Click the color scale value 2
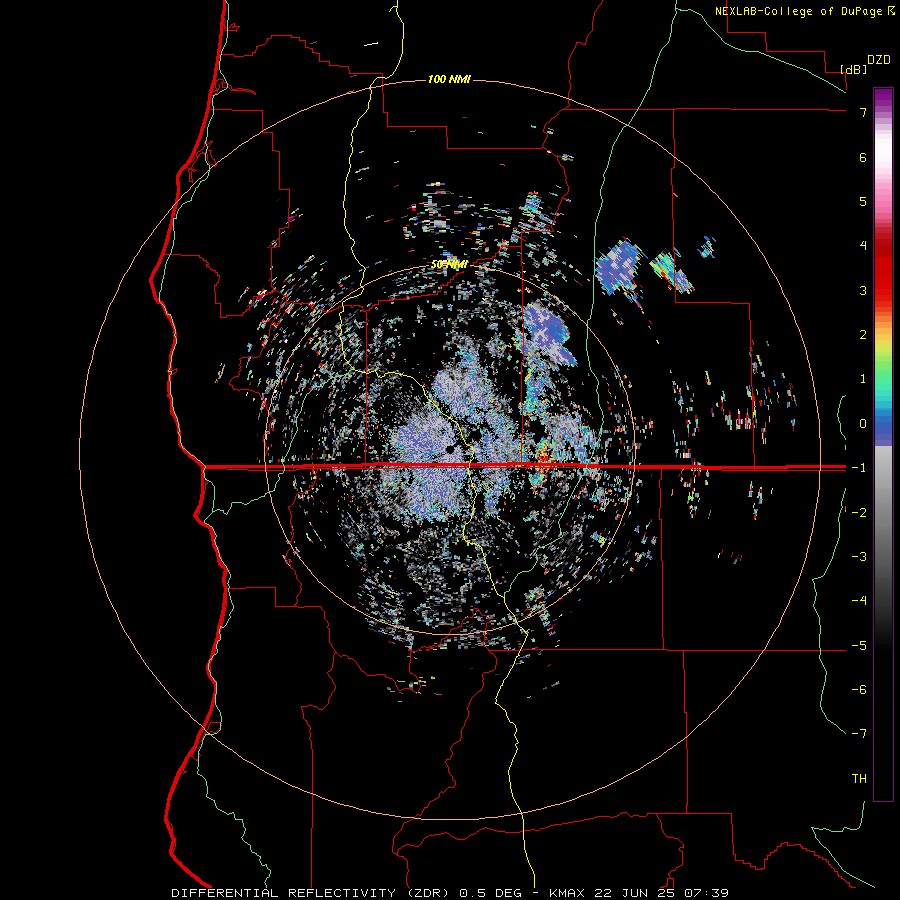 (x=863, y=335)
